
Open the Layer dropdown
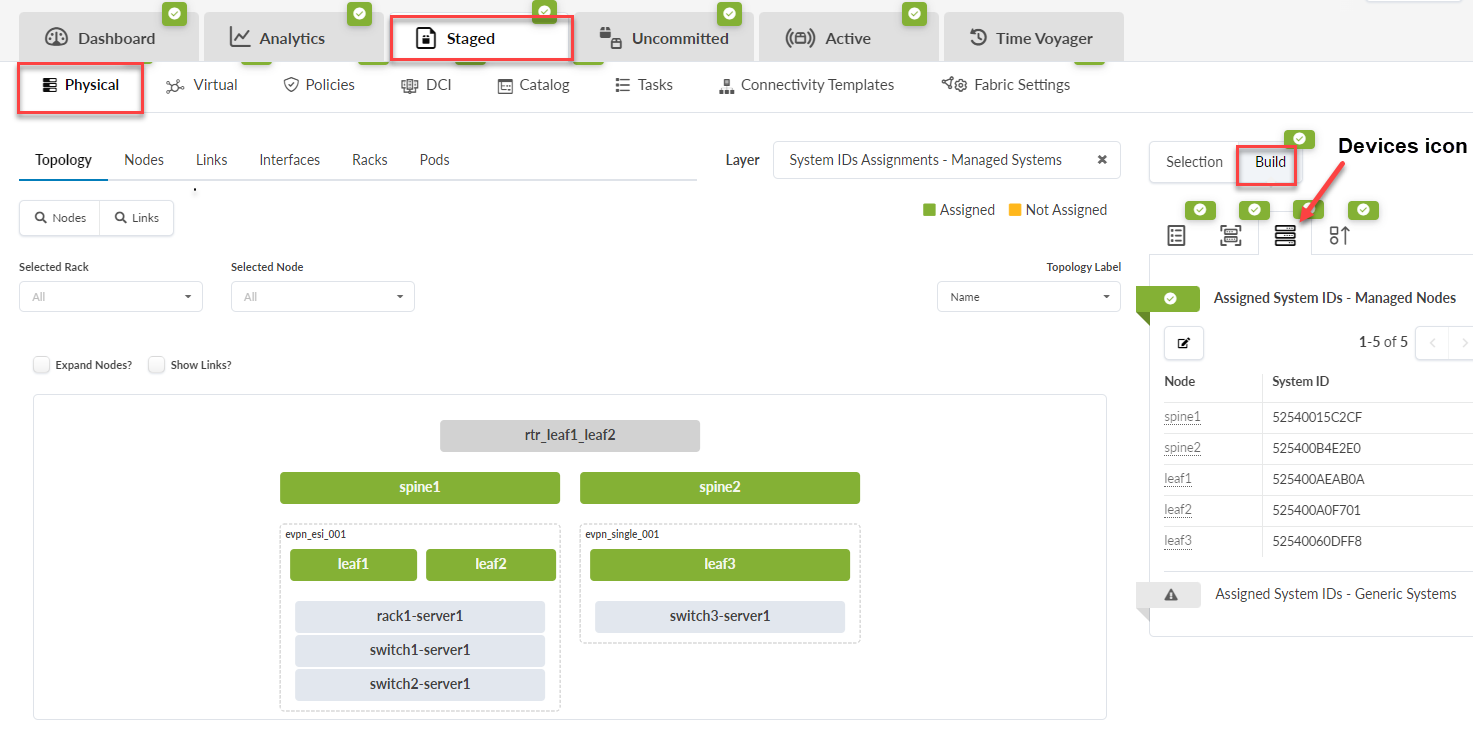[x=947, y=160]
